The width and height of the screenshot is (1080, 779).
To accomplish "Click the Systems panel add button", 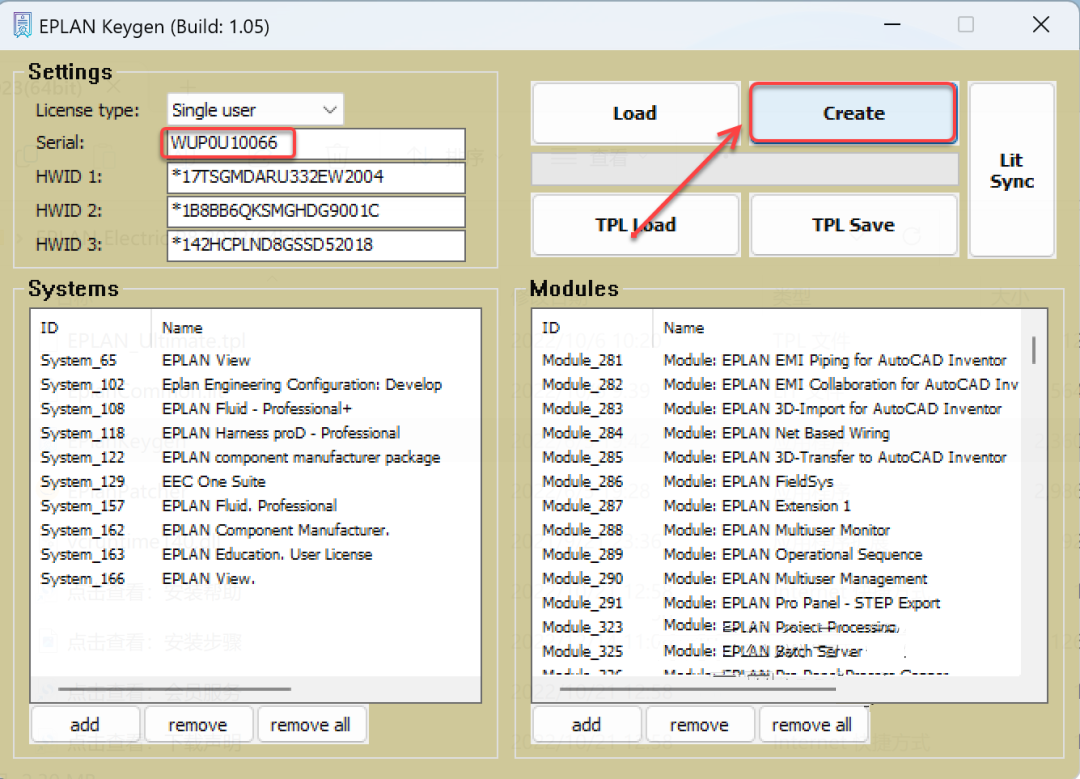I will point(85,724).
